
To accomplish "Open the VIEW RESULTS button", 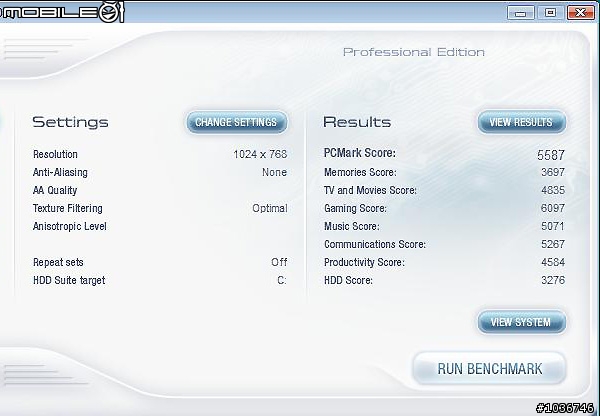I will (x=521, y=122).
